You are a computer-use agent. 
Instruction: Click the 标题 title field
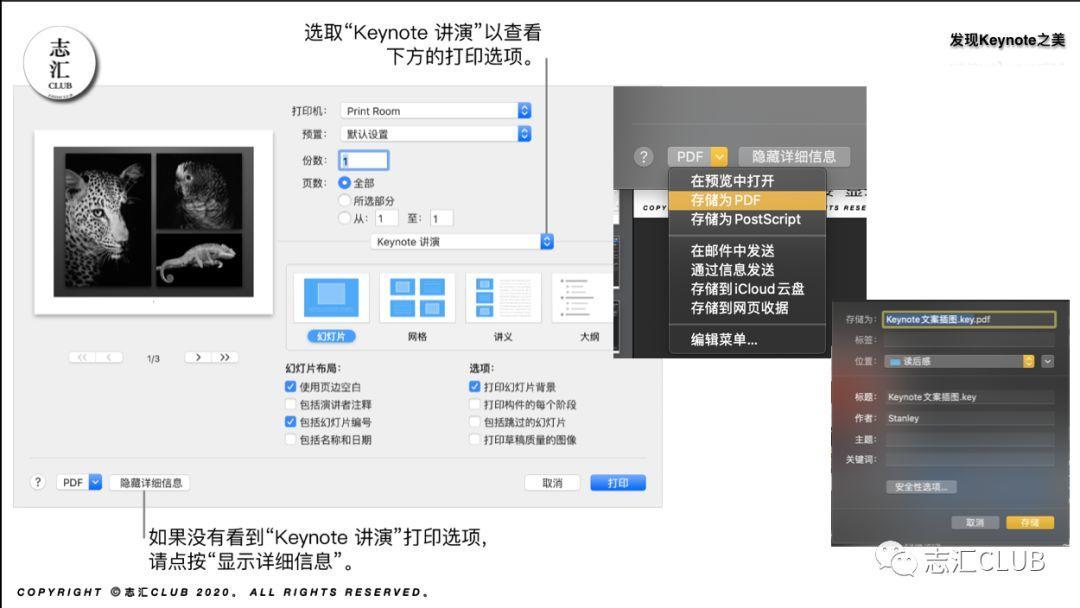[969, 397]
